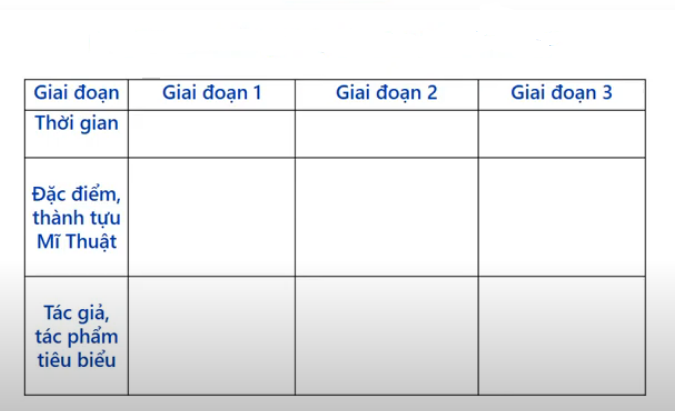Place cursor in Tác giả cell under Giai đoạn 3
This screenshot has height=411, width=675.
(561, 335)
